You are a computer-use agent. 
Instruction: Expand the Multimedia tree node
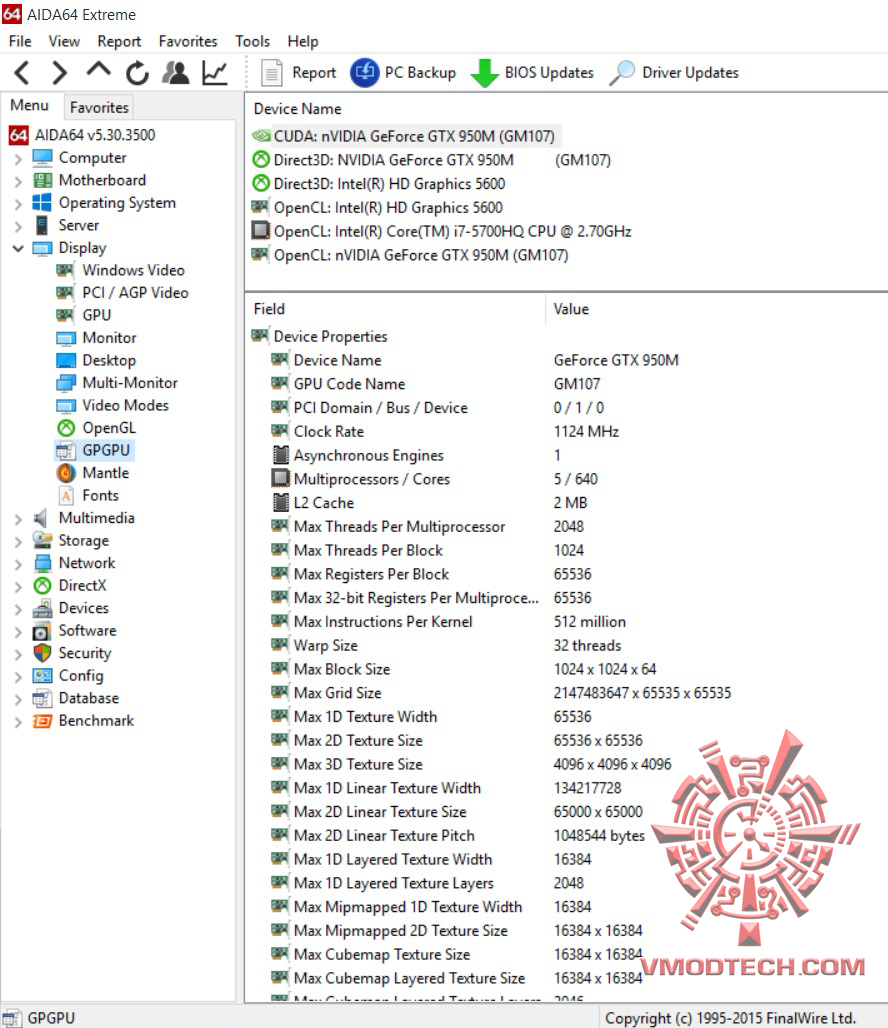tap(18, 519)
